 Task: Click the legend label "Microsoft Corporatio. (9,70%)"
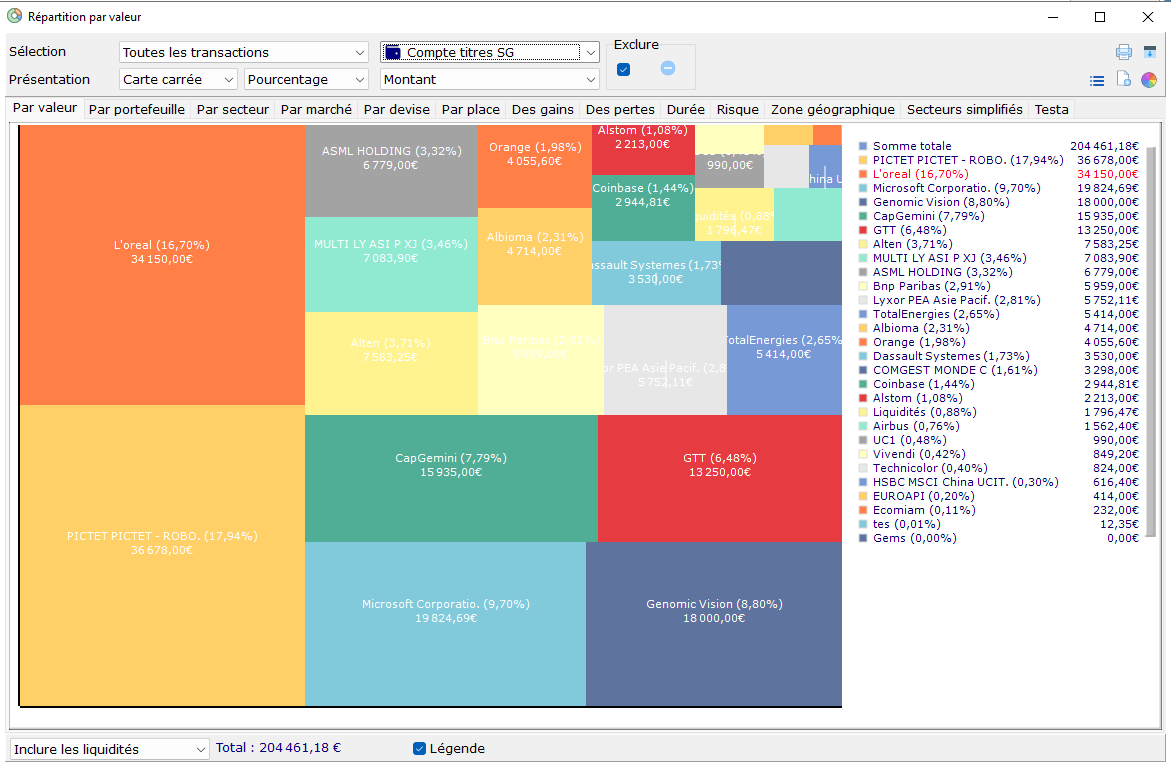click(957, 188)
